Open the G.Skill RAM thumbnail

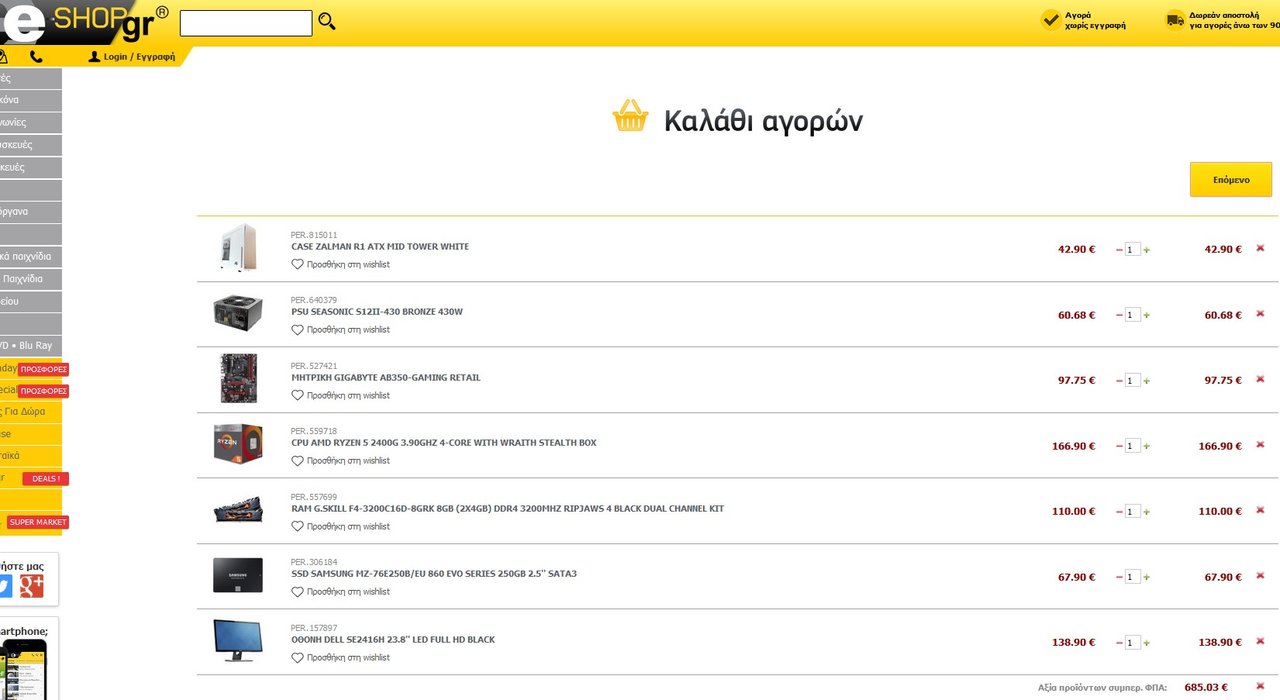pos(238,510)
